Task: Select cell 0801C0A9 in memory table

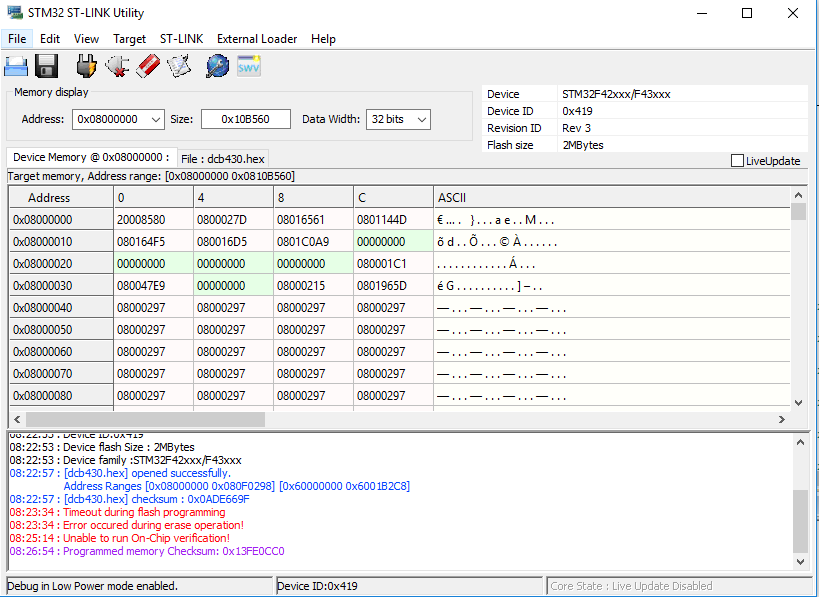Action: (x=313, y=242)
